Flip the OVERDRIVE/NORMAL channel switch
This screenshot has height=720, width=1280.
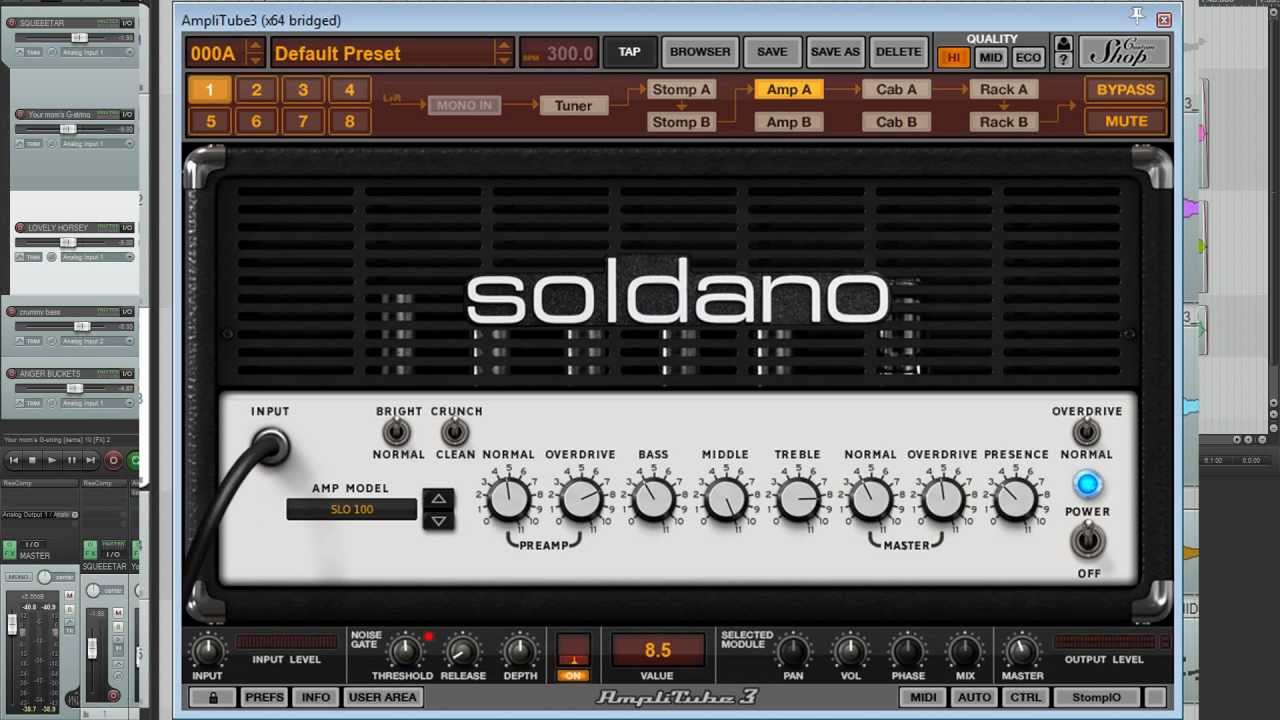[x=1087, y=432]
